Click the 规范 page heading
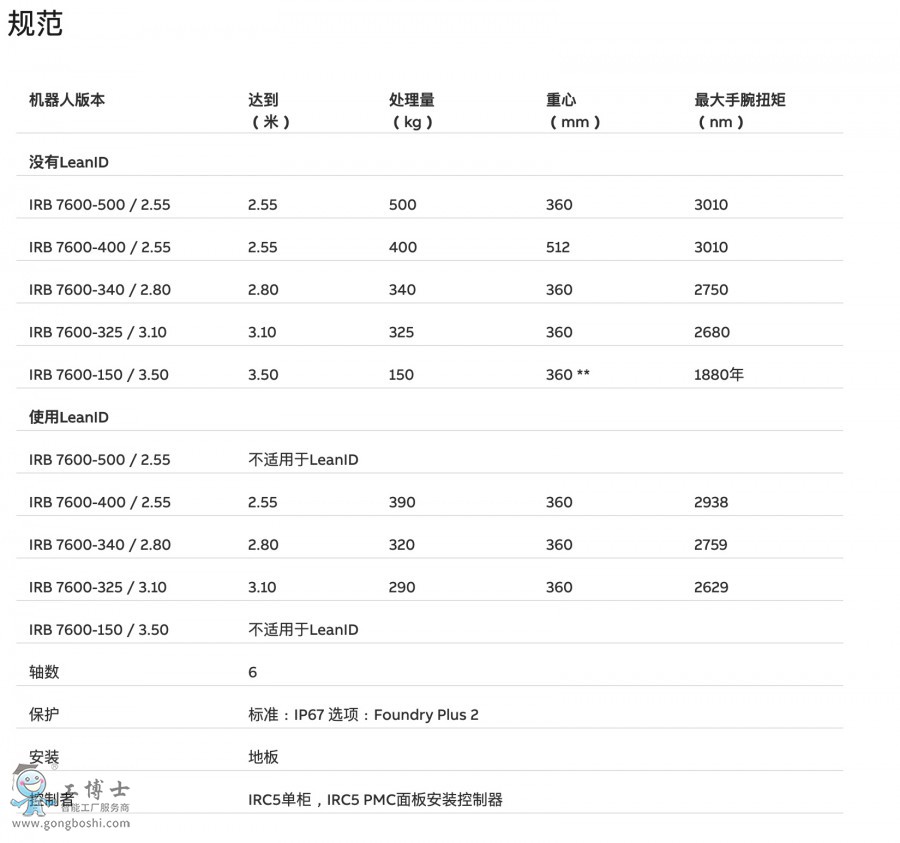 pos(35,23)
